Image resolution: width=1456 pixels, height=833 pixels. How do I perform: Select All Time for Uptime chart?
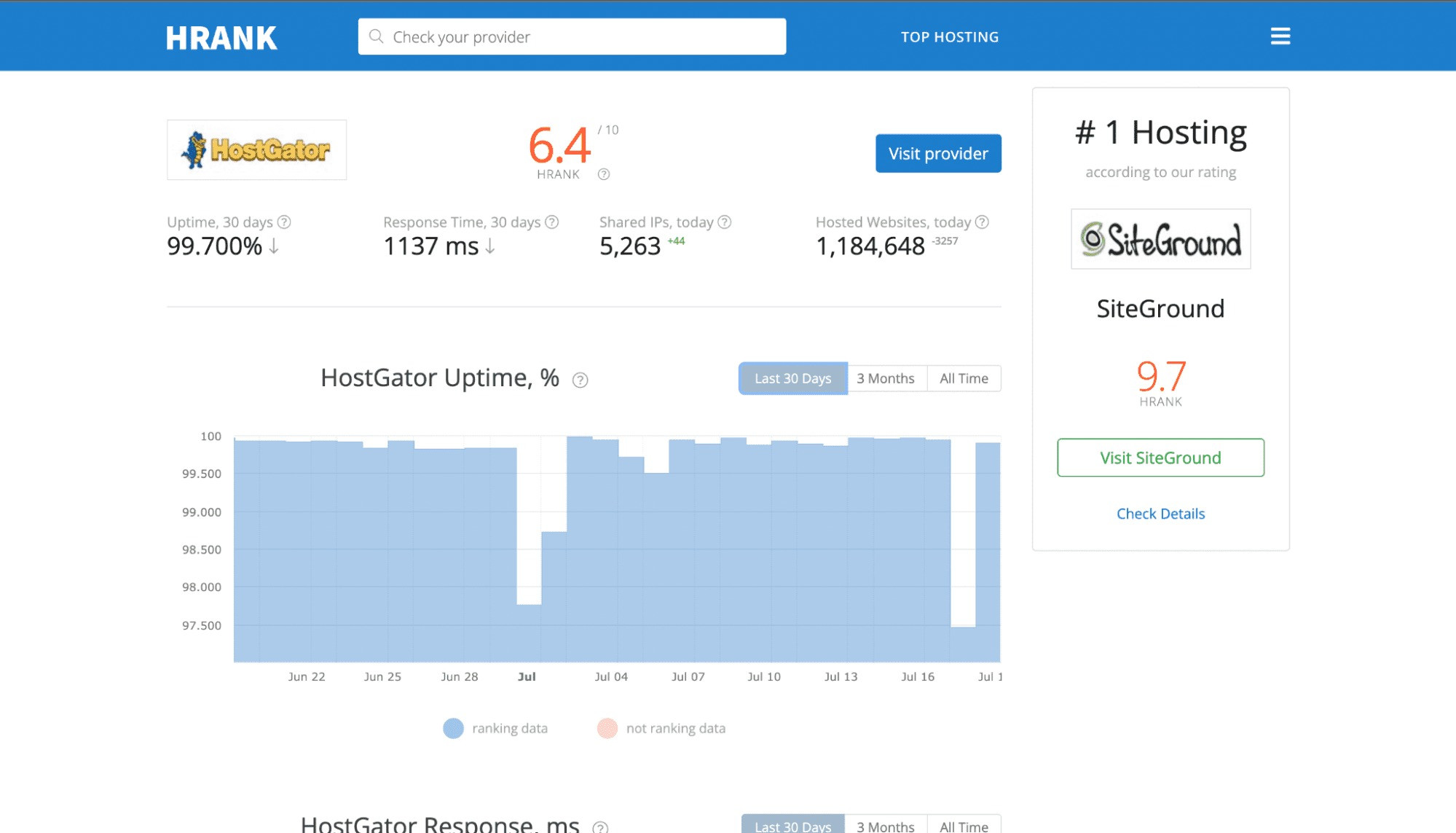964,378
